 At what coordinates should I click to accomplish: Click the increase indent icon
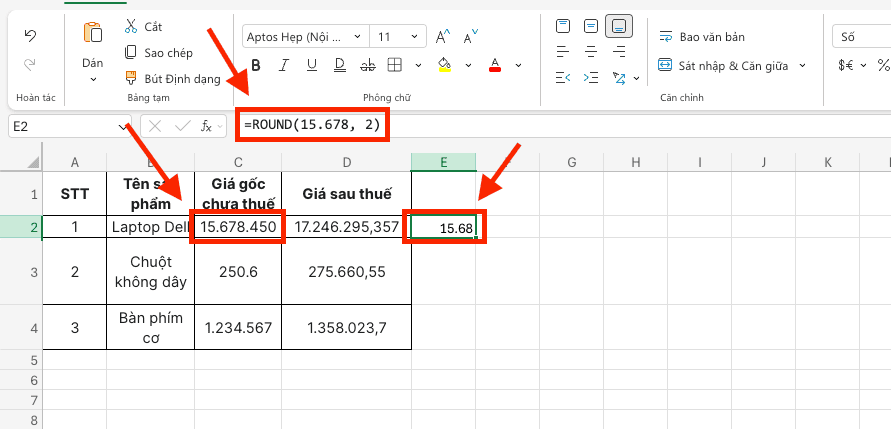point(591,77)
